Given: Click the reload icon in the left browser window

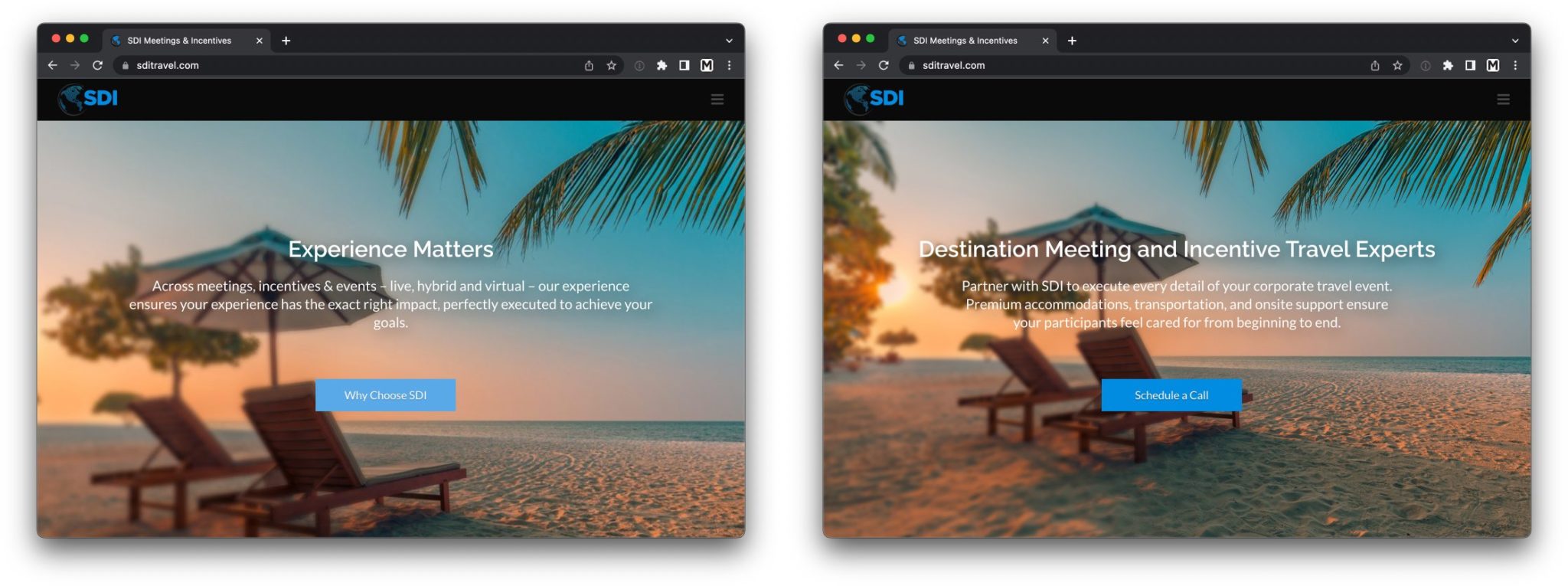Looking at the screenshot, I should (97, 66).
